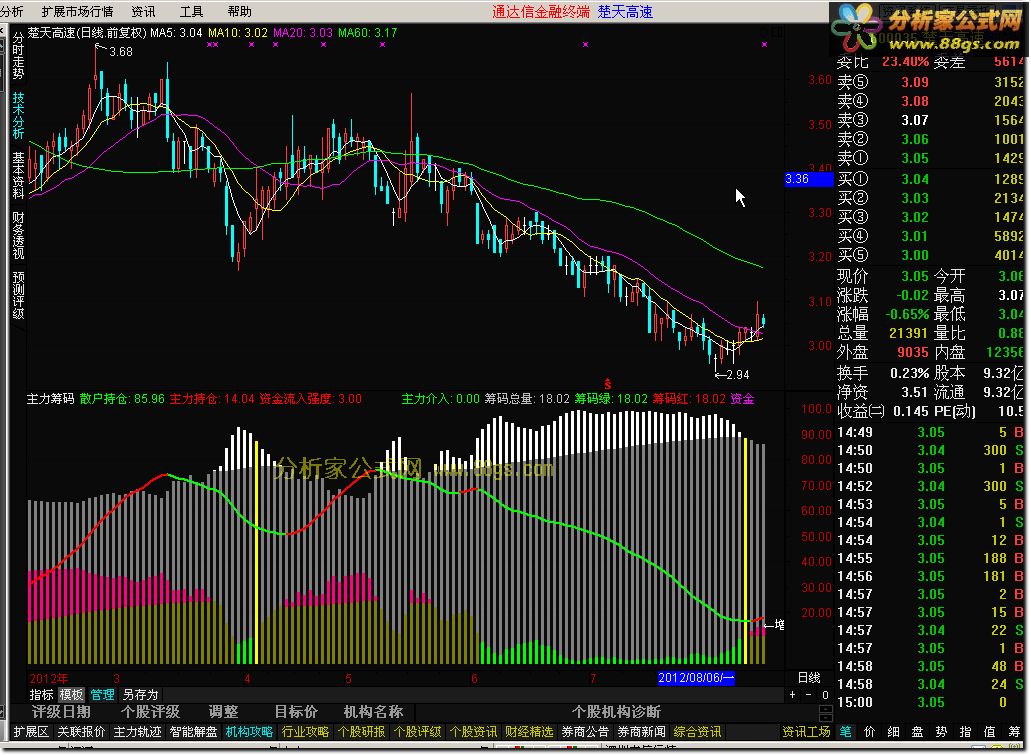
Task: Select the 个股研报 tab
Action: pos(361,731)
